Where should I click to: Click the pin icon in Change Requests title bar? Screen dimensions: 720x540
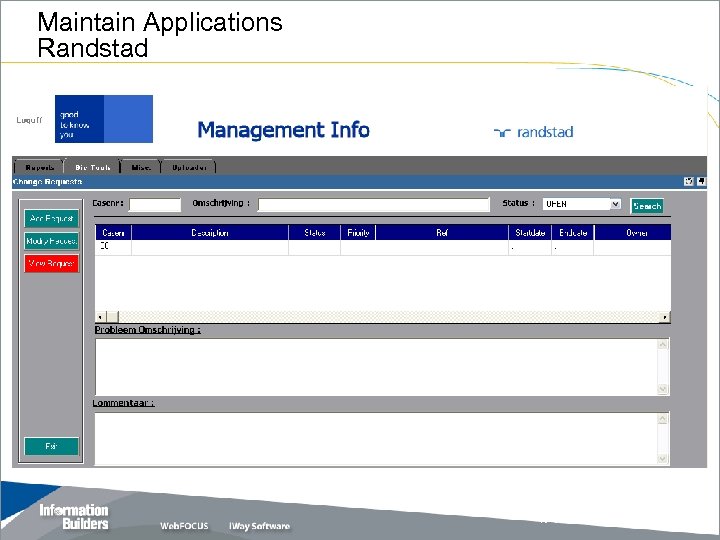pos(701,181)
